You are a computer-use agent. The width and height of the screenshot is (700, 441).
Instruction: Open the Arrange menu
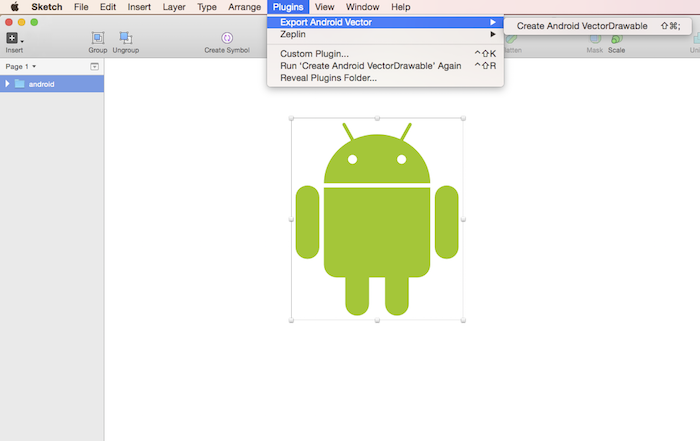click(x=244, y=7)
